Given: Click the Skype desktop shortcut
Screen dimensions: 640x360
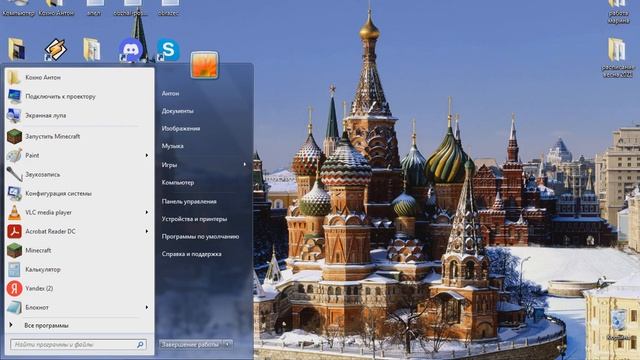Looking at the screenshot, I should pyautogui.click(x=168, y=50).
